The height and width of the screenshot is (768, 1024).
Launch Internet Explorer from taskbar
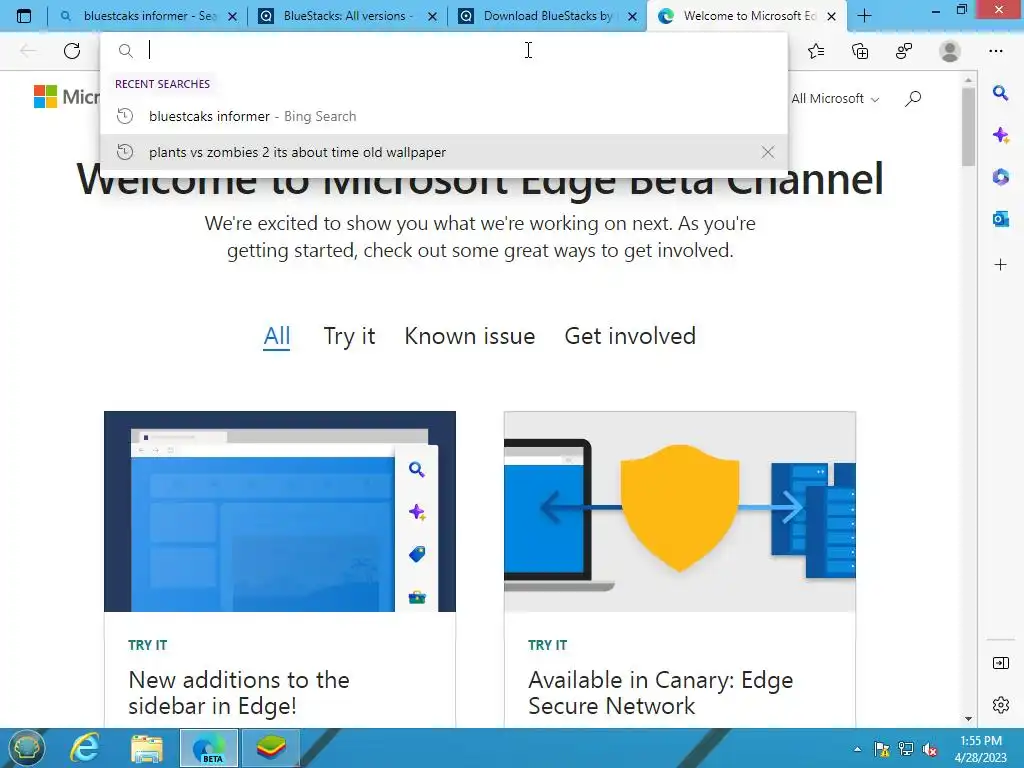pyautogui.click(x=85, y=748)
